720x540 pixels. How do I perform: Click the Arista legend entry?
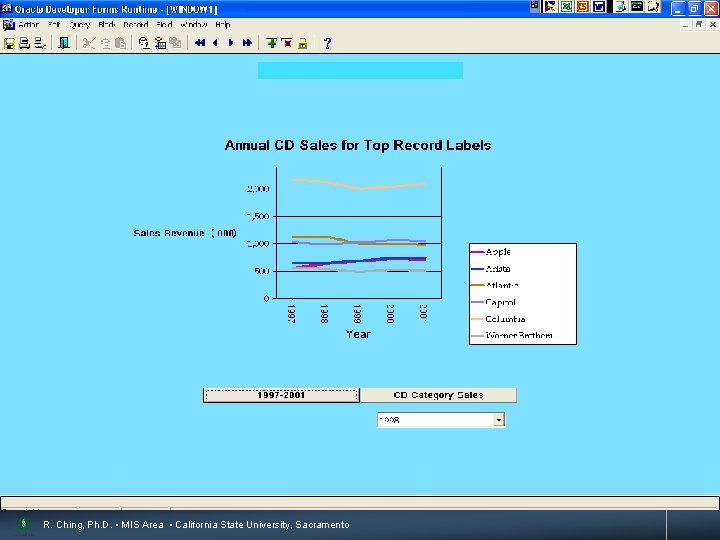pos(490,269)
